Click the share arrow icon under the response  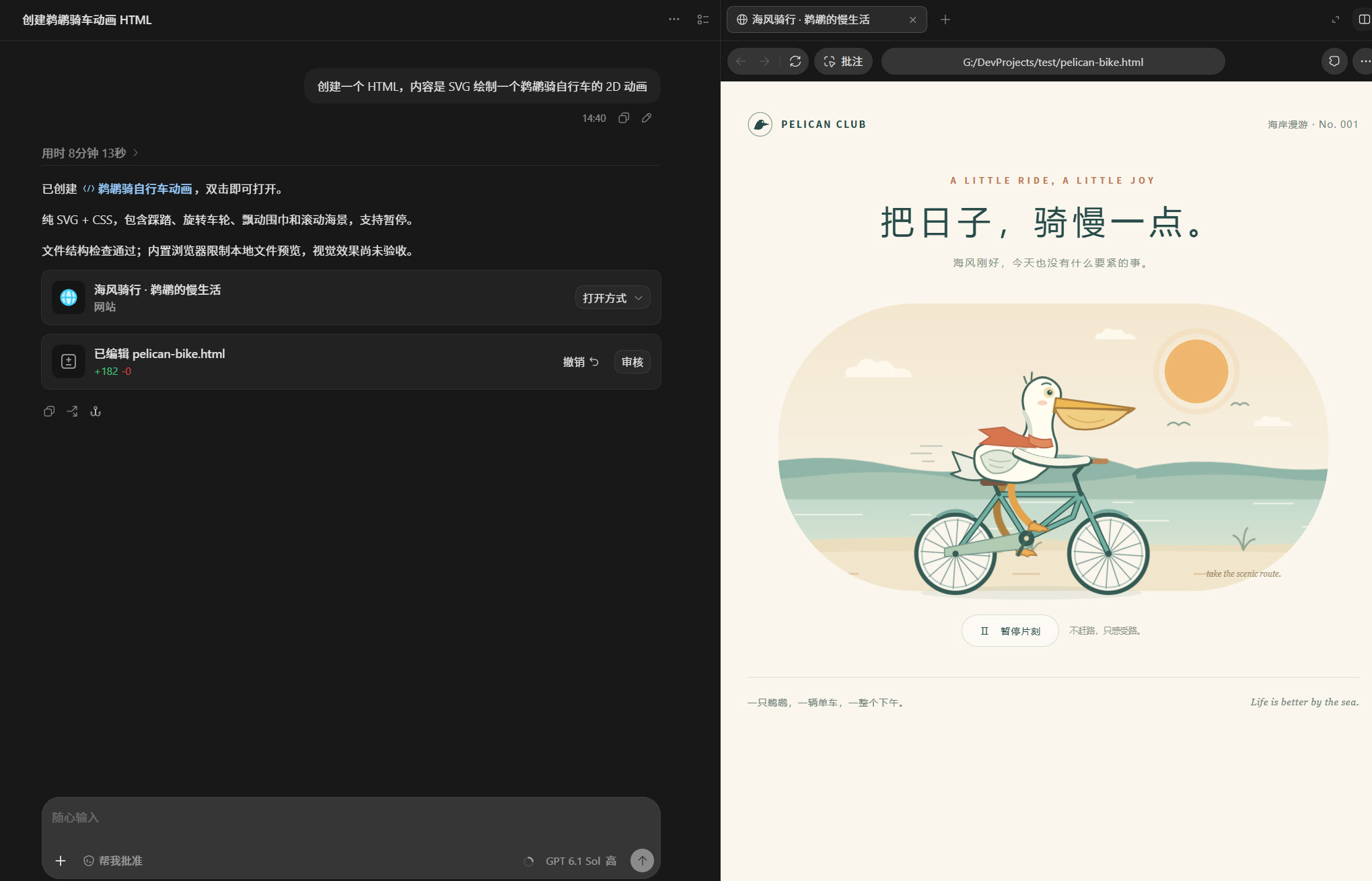[x=72, y=411]
